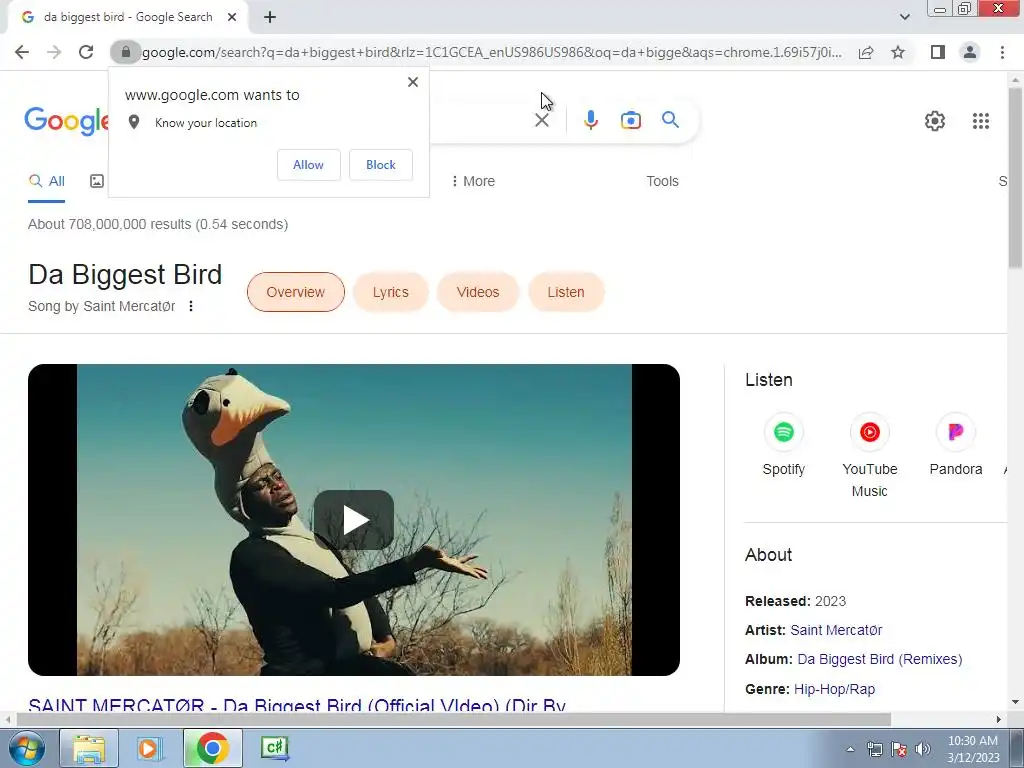Bookmark this page with the star icon

(898, 52)
